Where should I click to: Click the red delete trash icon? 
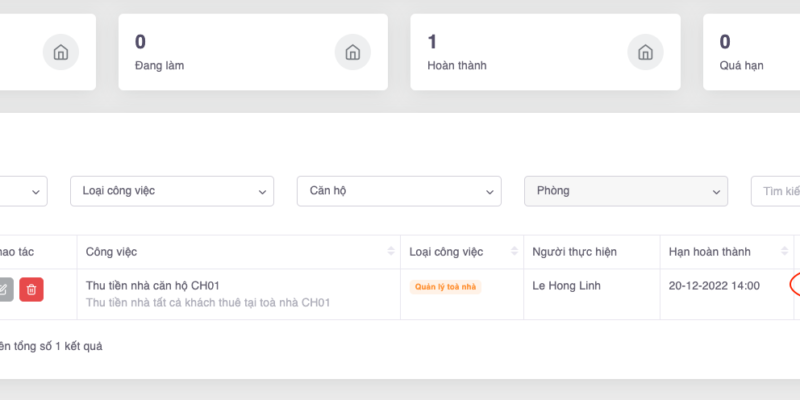(x=31, y=289)
